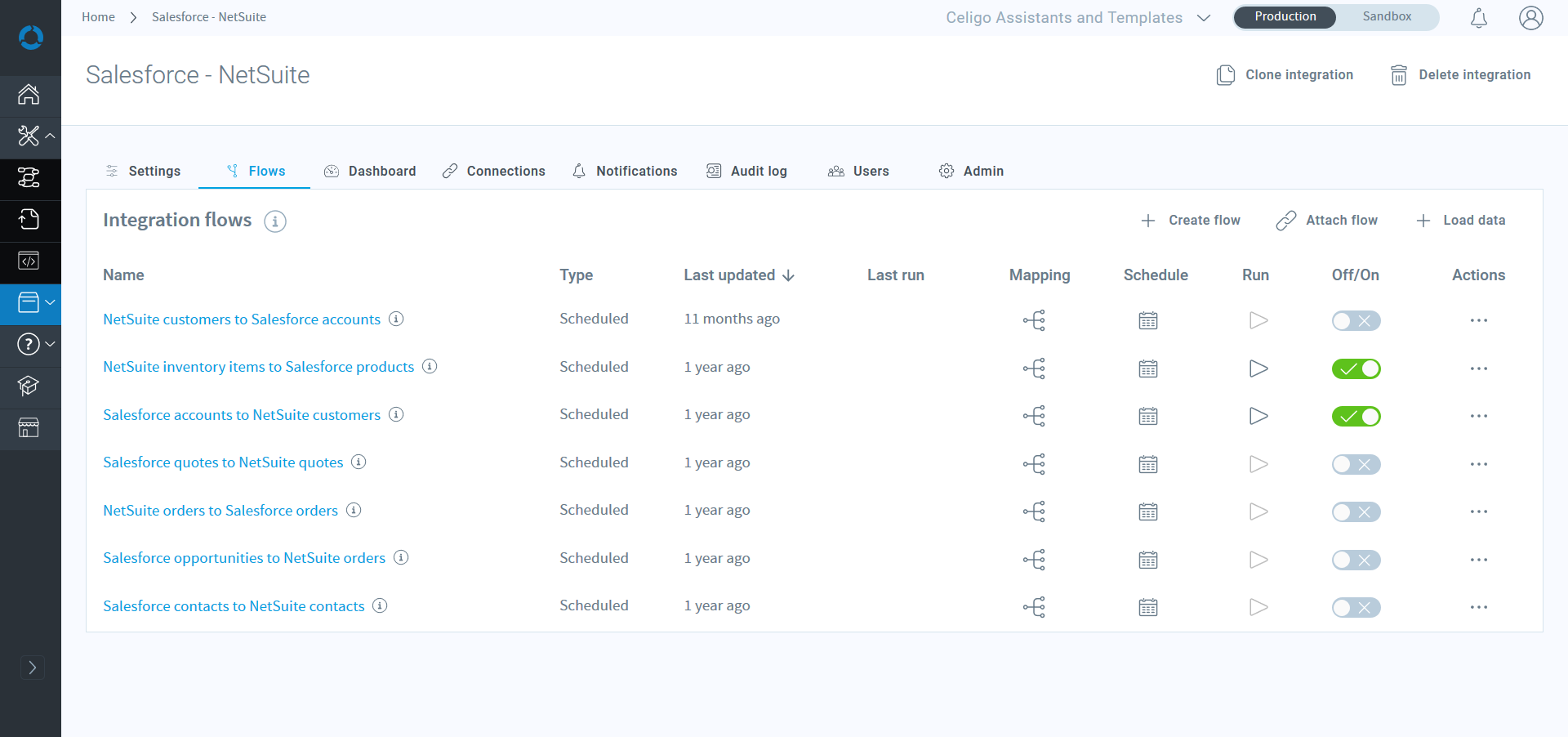The height and width of the screenshot is (737, 1568).
Task: Open the Marketplace sidebar icon
Action: (x=29, y=428)
